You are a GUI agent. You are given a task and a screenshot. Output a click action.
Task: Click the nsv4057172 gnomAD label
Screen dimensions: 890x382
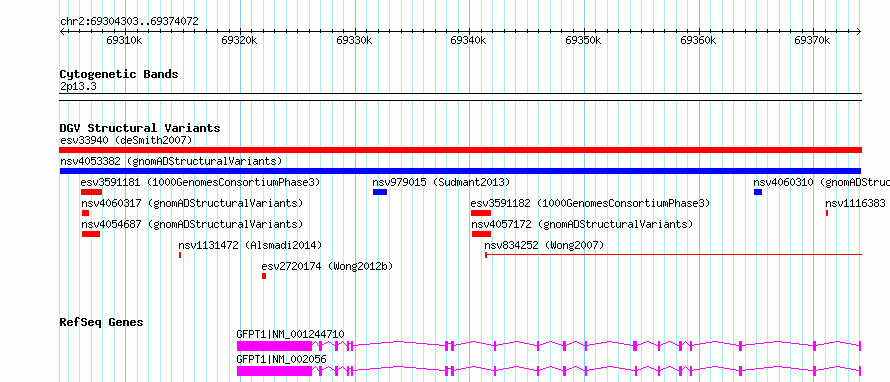click(582, 224)
